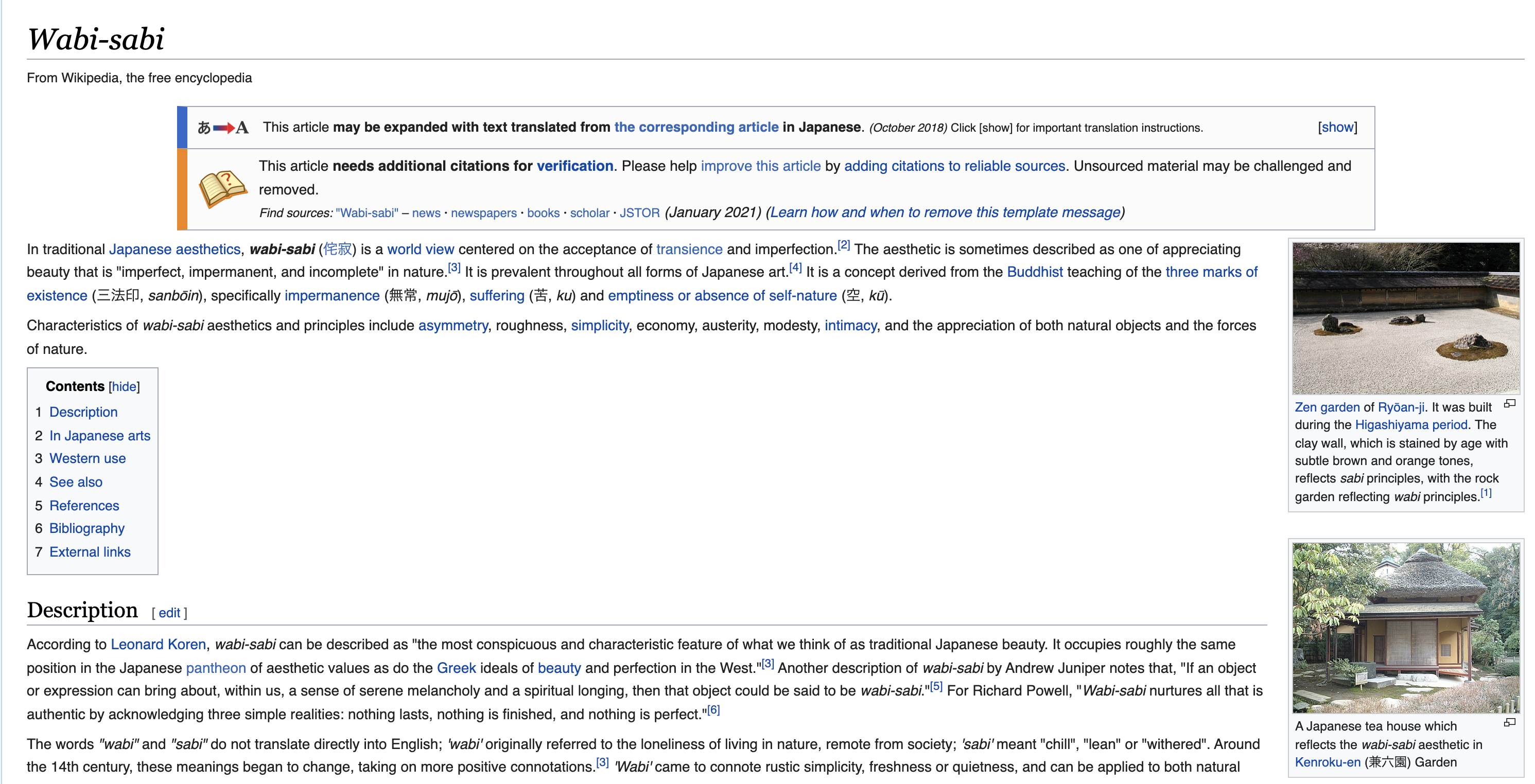Follow the Leonard Koren link
Screen dimensions: 1535x784
click(x=158, y=645)
